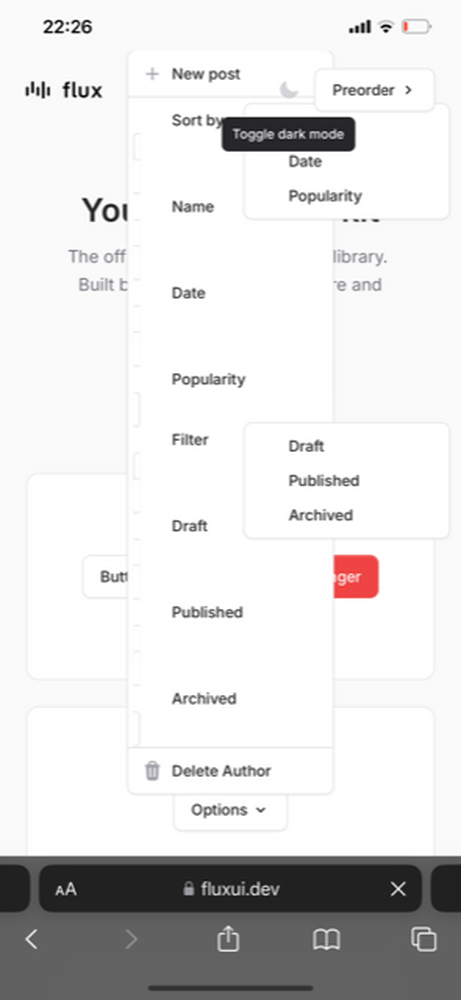The width and height of the screenshot is (461, 1000).
Task: Expand the Options dropdown button
Action: coord(230,810)
